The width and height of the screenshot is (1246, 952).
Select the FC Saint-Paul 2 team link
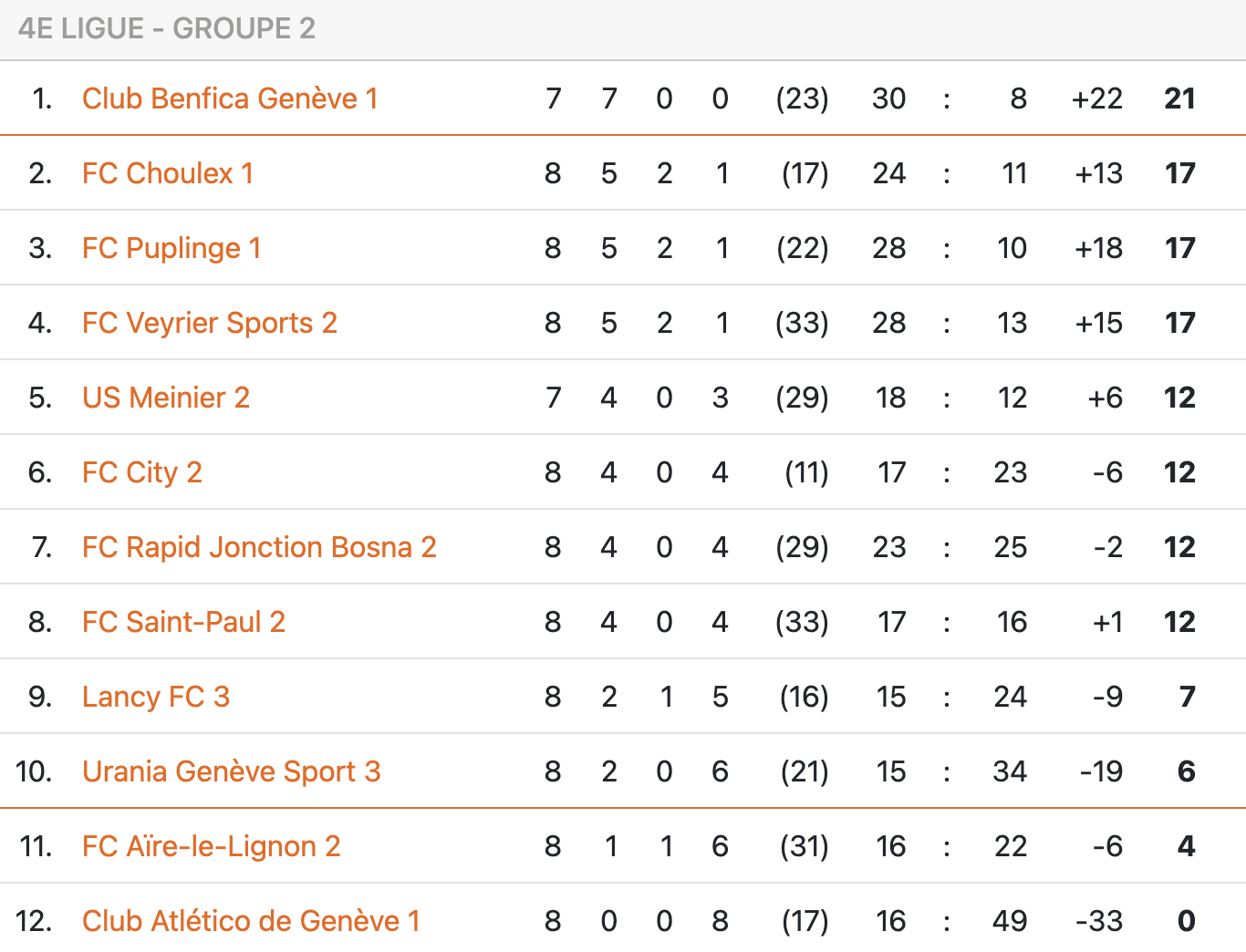183,622
